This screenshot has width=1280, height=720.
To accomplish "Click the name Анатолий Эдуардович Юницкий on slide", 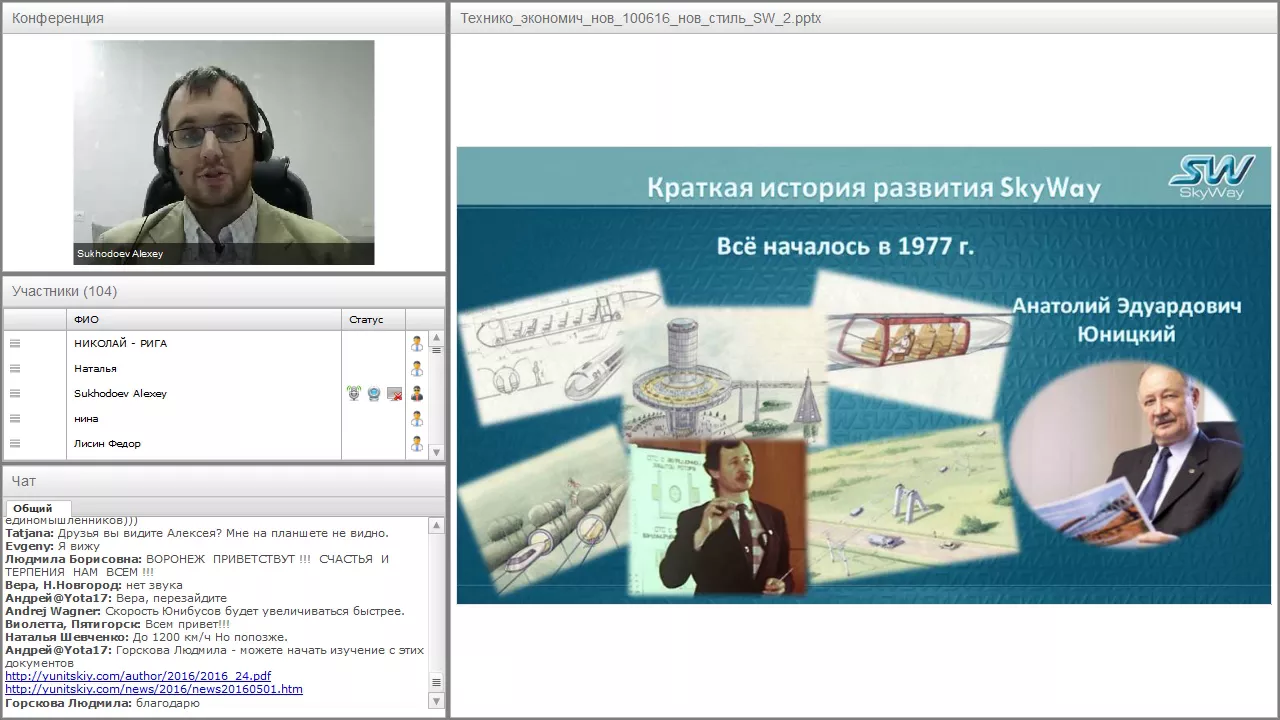I will (x=1126, y=320).
